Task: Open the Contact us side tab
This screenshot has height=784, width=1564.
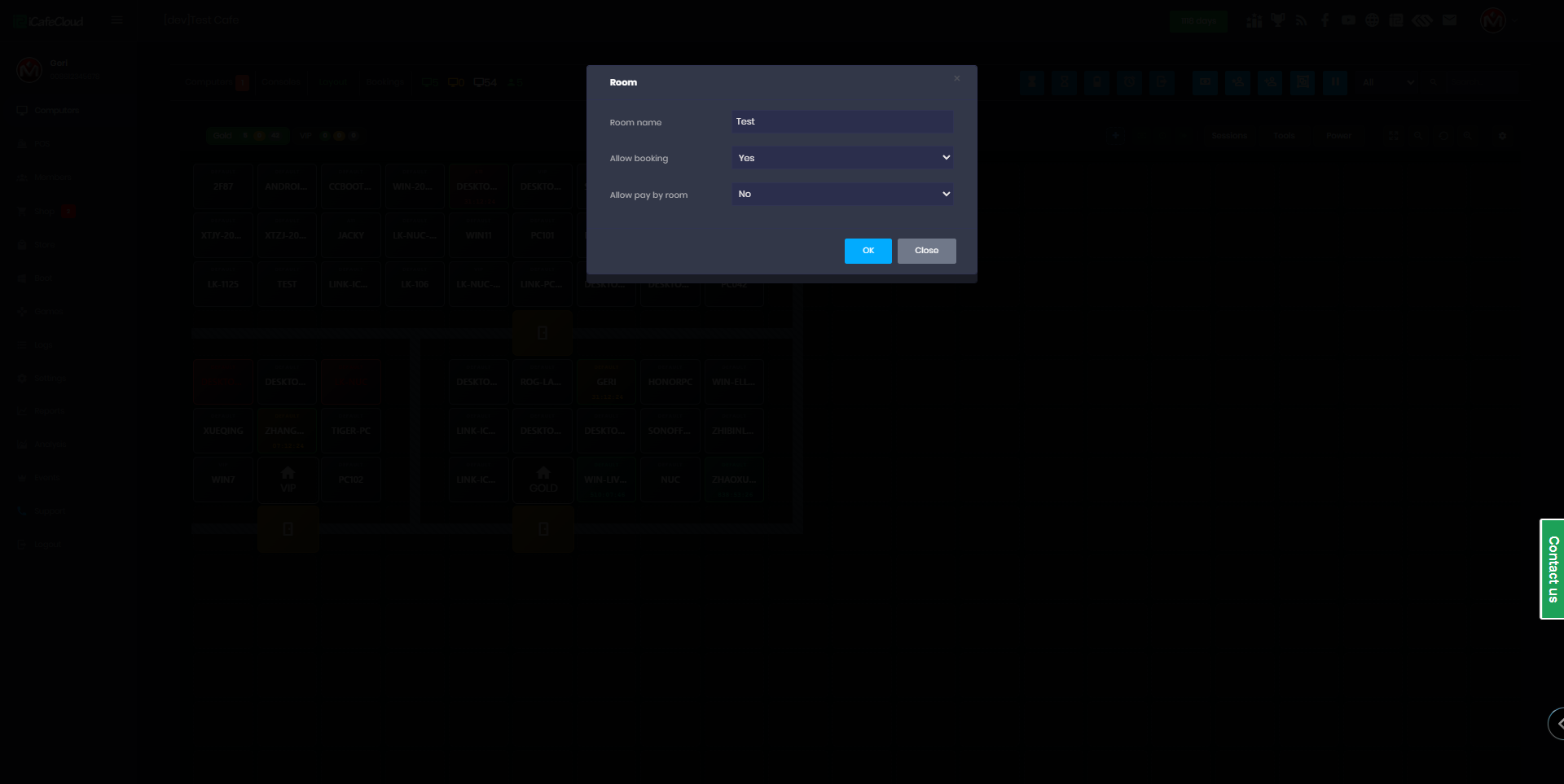Action: click(1553, 569)
